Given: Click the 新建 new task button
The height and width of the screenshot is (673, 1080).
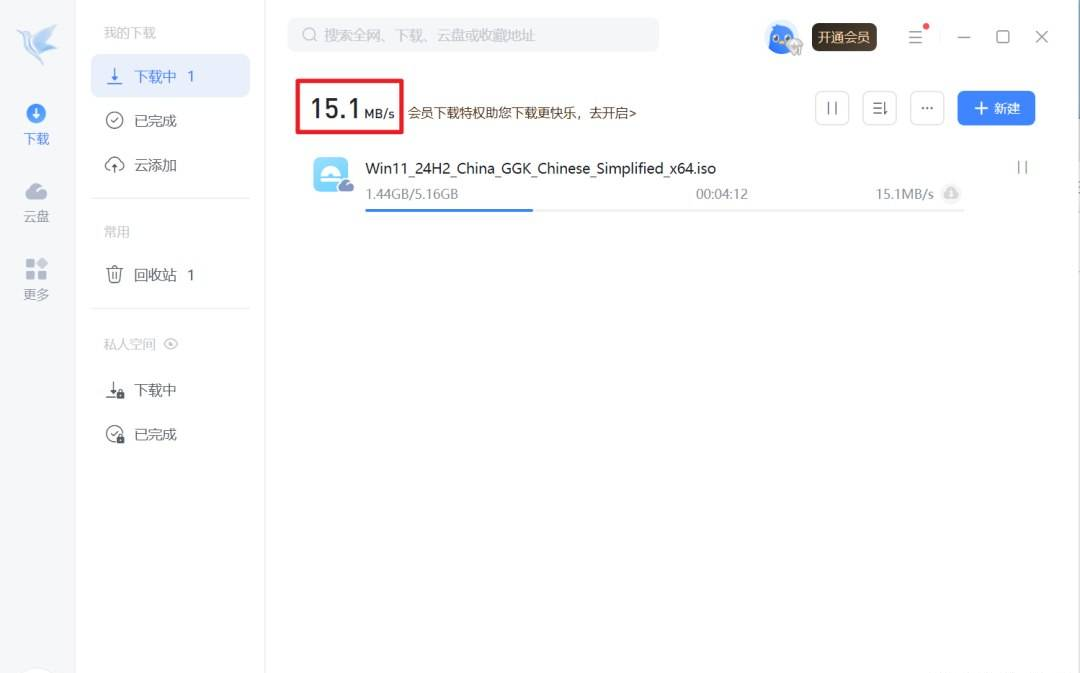Looking at the screenshot, I should point(996,108).
